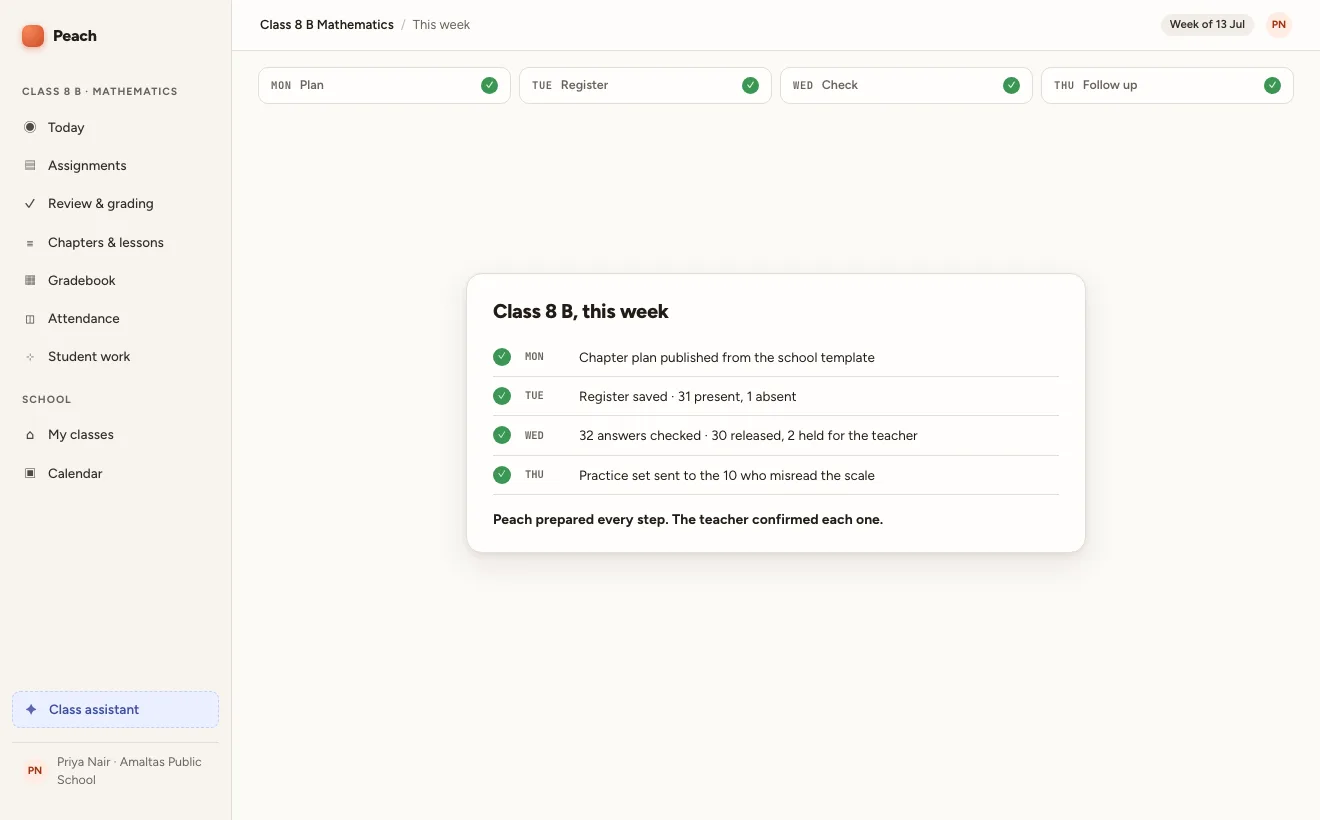Click the Calendar sidebar icon
The width and height of the screenshot is (1320, 820).
[30, 473]
